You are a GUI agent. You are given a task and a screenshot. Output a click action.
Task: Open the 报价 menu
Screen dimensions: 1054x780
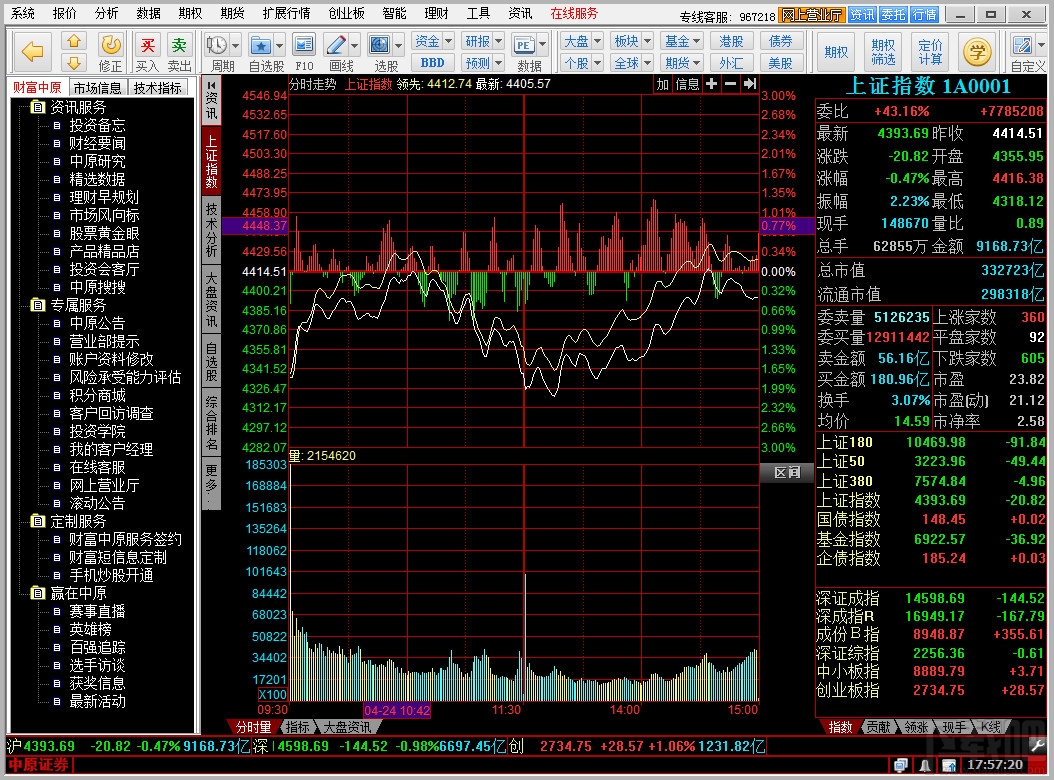click(x=65, y=13)
